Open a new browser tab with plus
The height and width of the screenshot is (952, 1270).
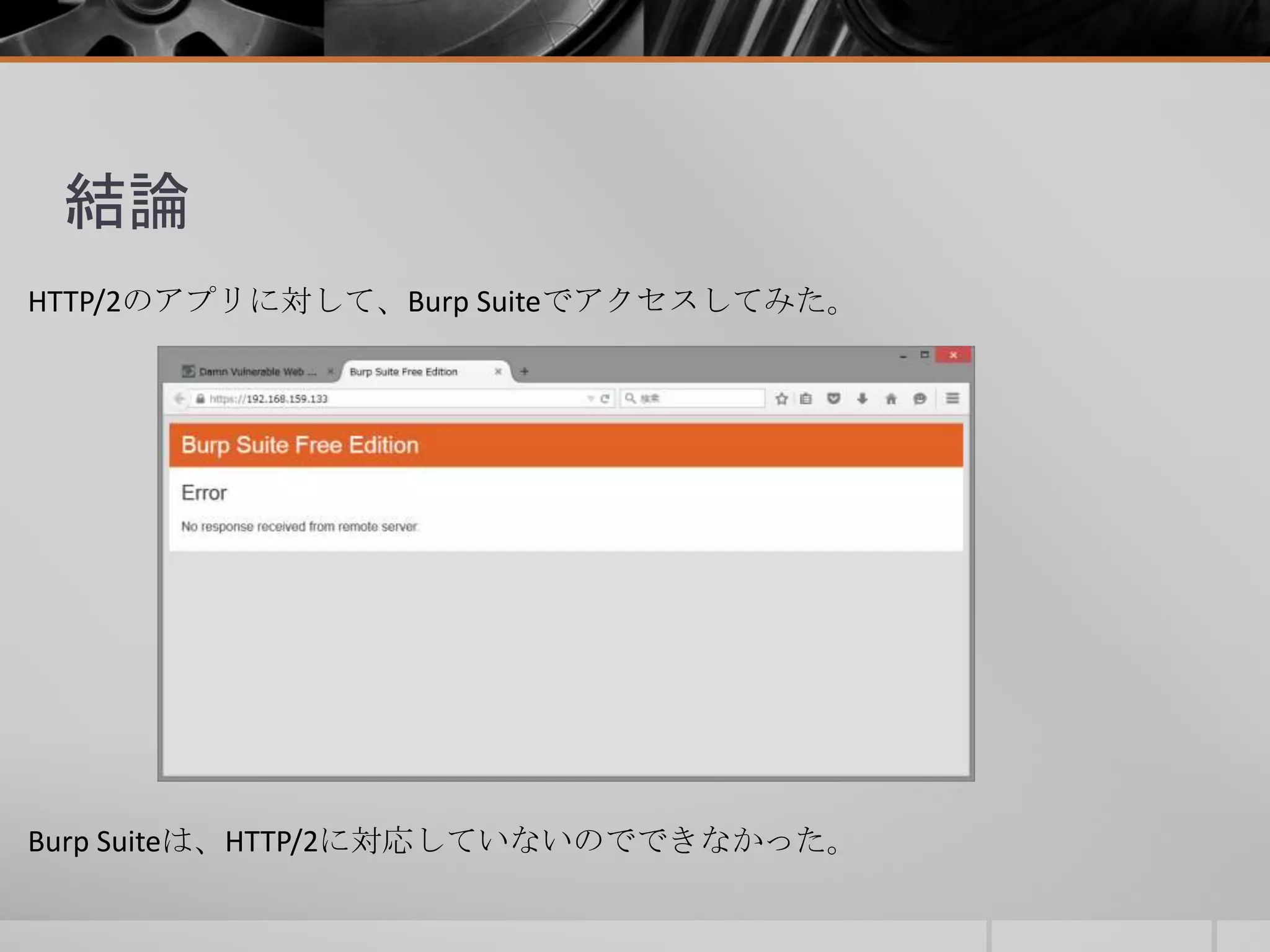[525, 372]
